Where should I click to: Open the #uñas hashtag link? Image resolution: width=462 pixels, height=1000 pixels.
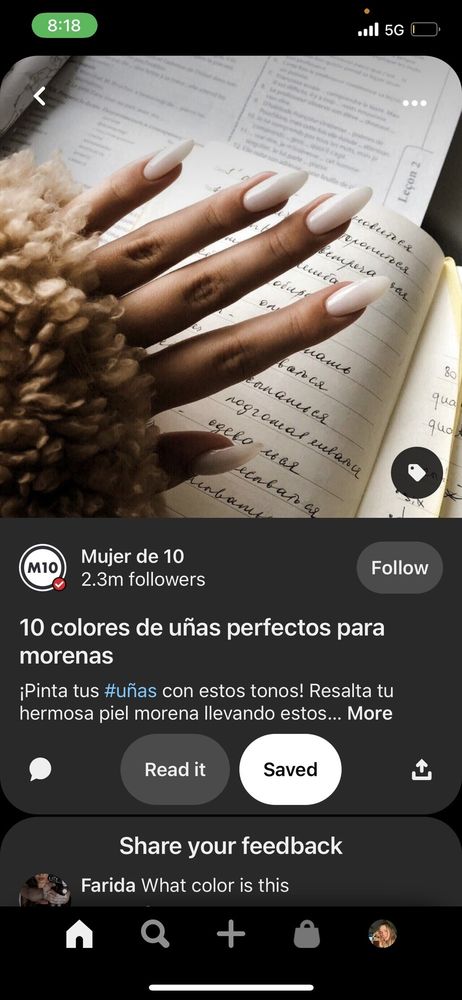pos(130,691)
